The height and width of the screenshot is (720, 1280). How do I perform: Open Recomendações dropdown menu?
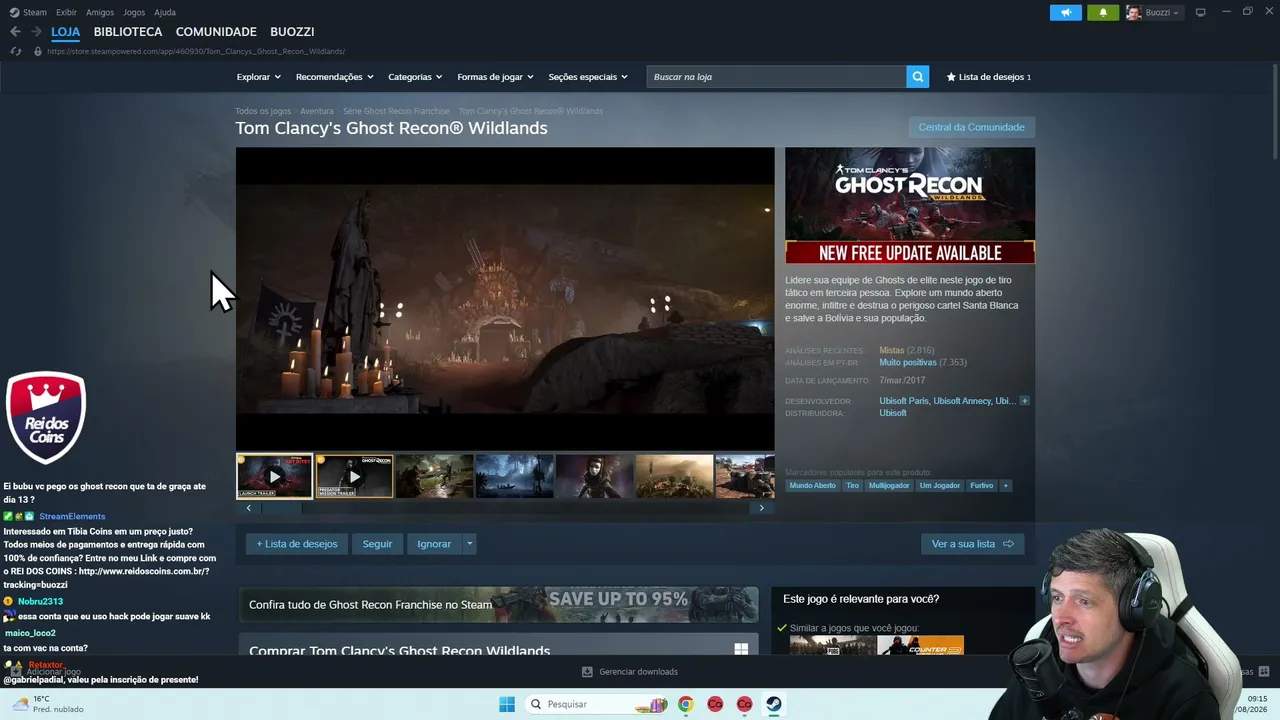tap(334, 77)
